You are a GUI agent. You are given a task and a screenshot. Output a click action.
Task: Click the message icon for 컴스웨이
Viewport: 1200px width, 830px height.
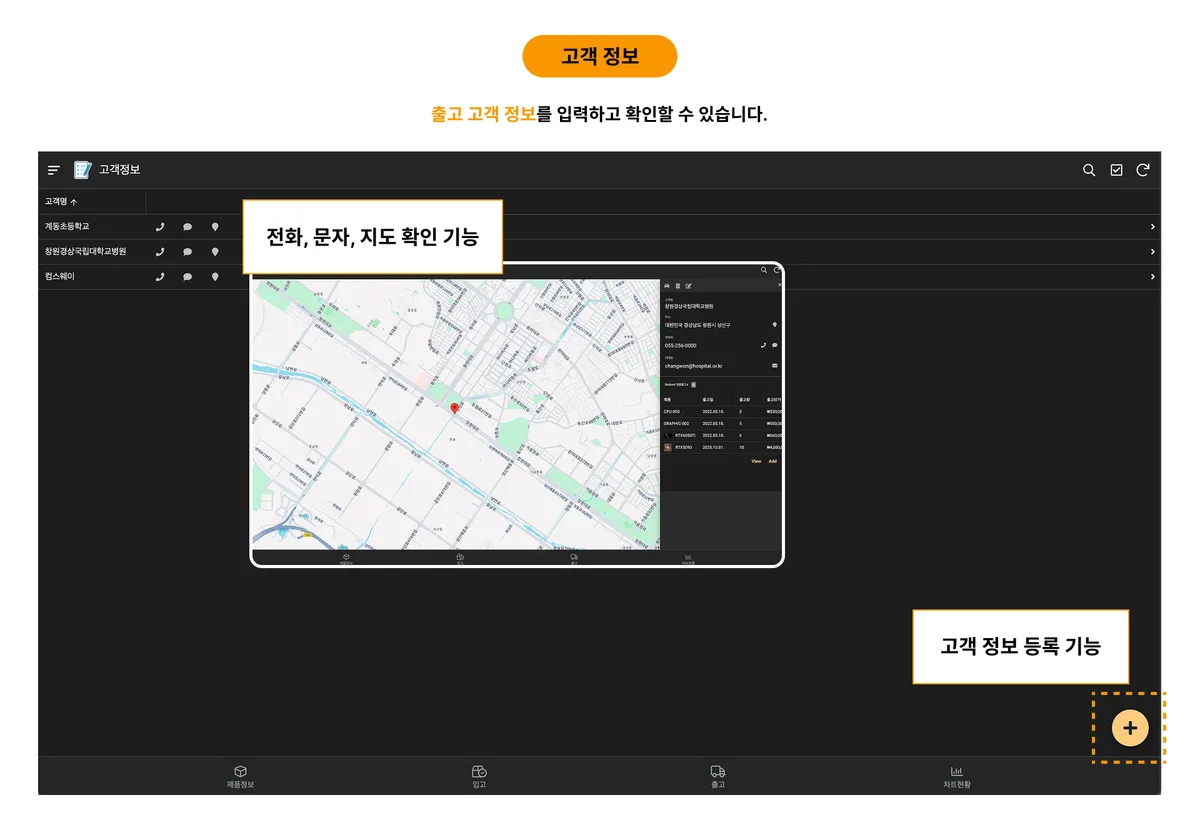pos(187,277)
